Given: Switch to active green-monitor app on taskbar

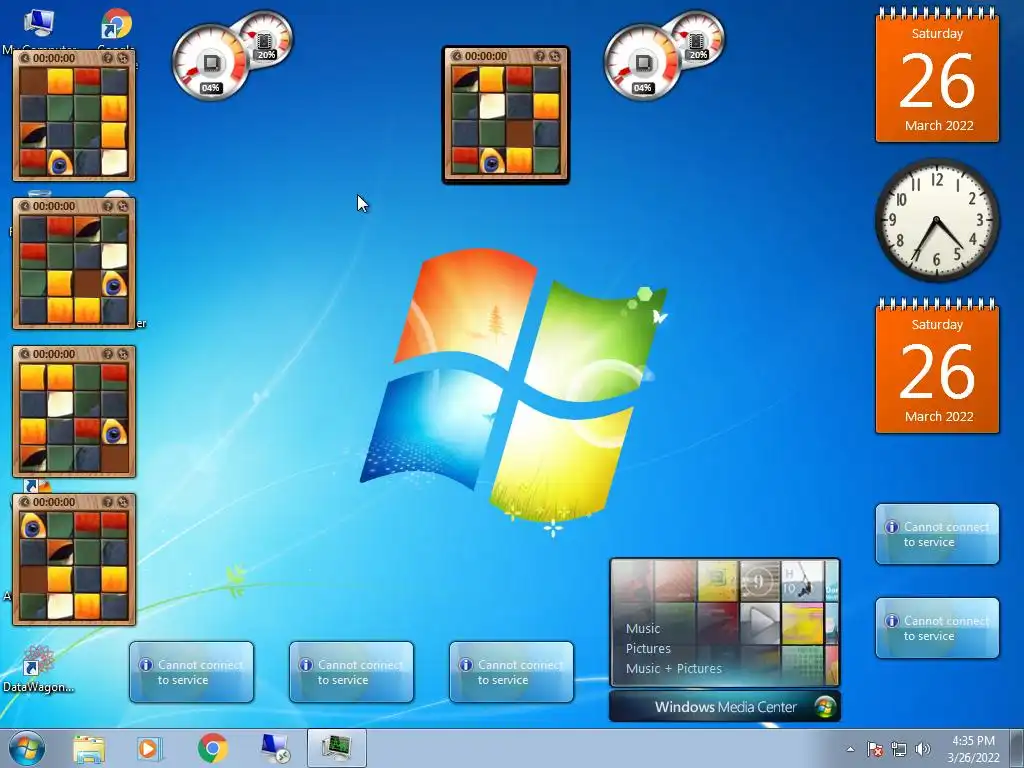Looking at the screenshot, I should [337, 748].
